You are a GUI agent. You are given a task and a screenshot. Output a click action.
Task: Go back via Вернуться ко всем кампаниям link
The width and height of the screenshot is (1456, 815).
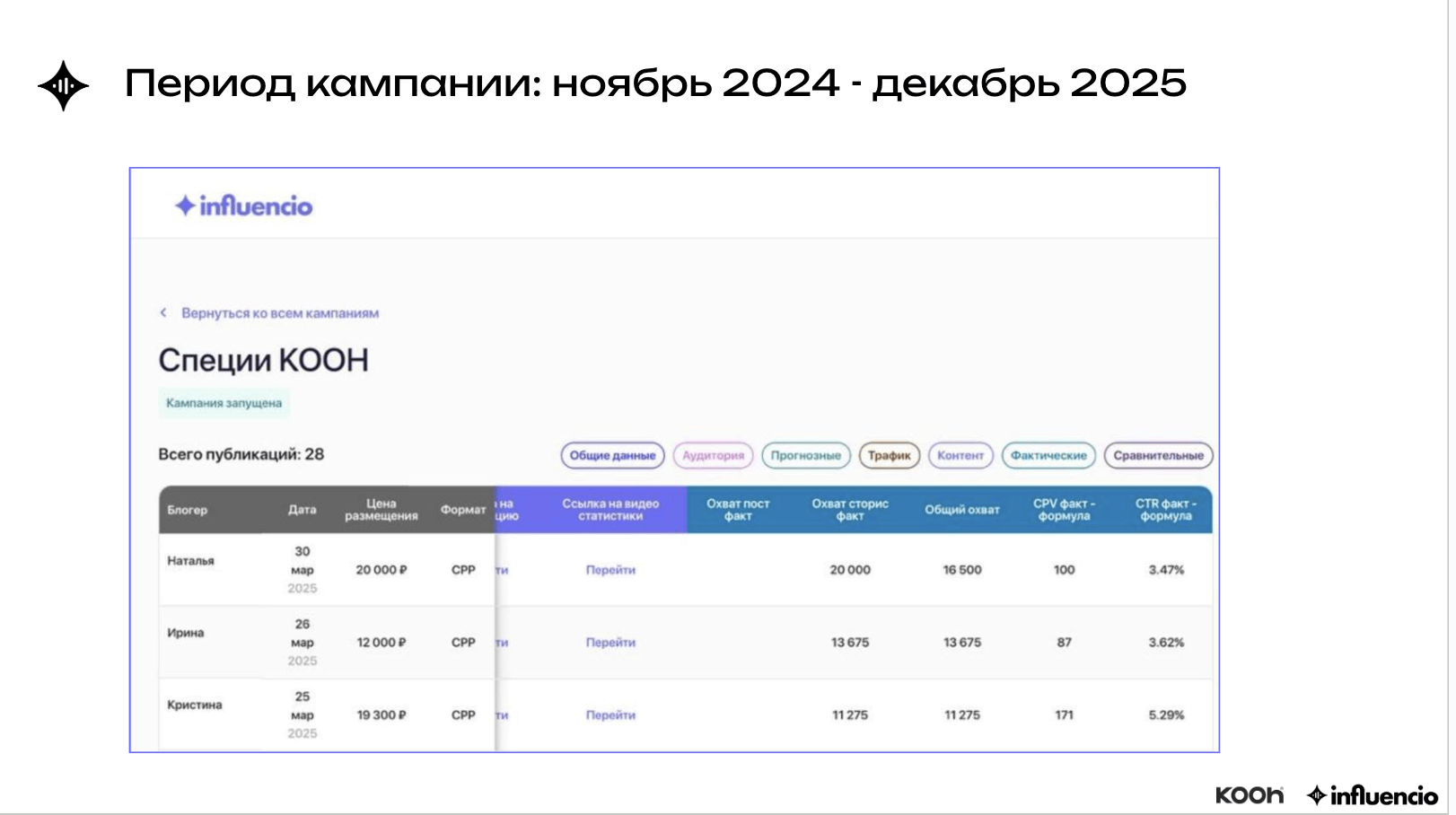280,313
